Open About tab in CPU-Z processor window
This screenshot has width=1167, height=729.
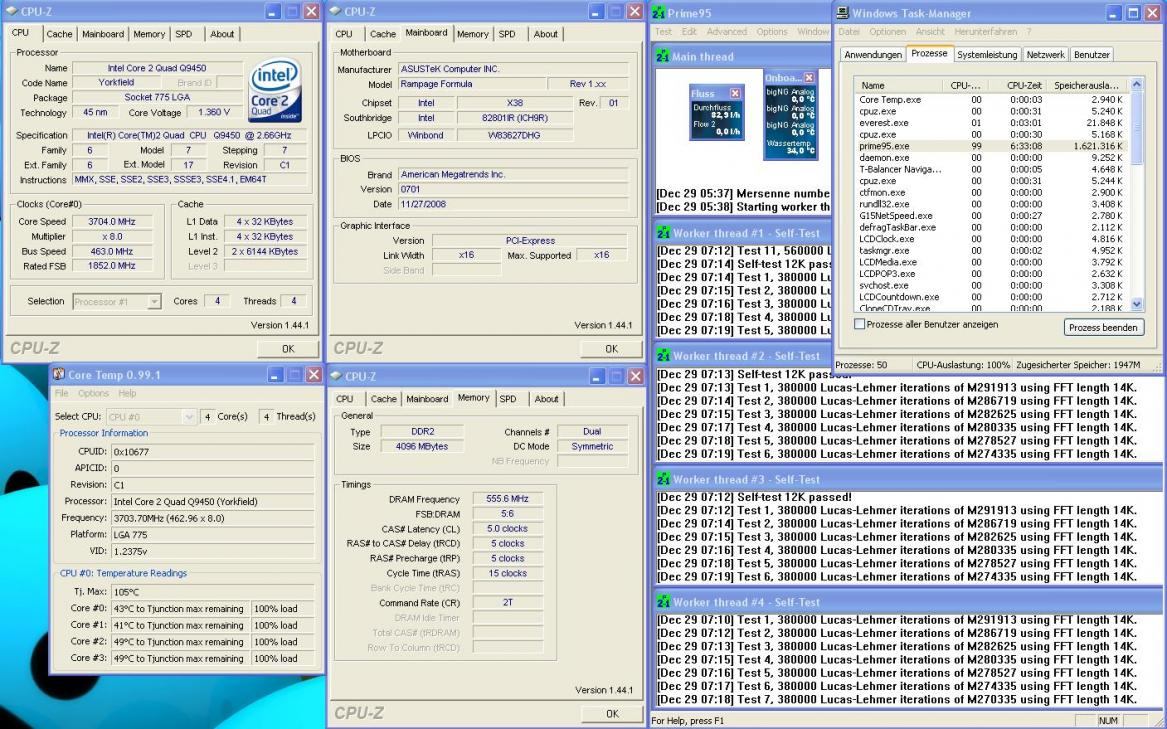point(222,34)
